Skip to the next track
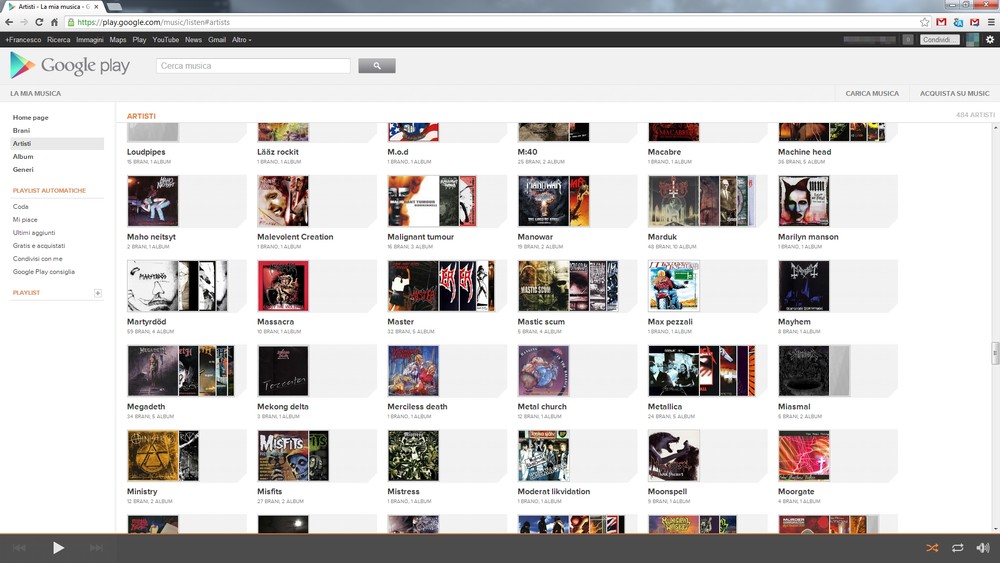This screenshot has width=1000, height=563. [x=96, y=548]
